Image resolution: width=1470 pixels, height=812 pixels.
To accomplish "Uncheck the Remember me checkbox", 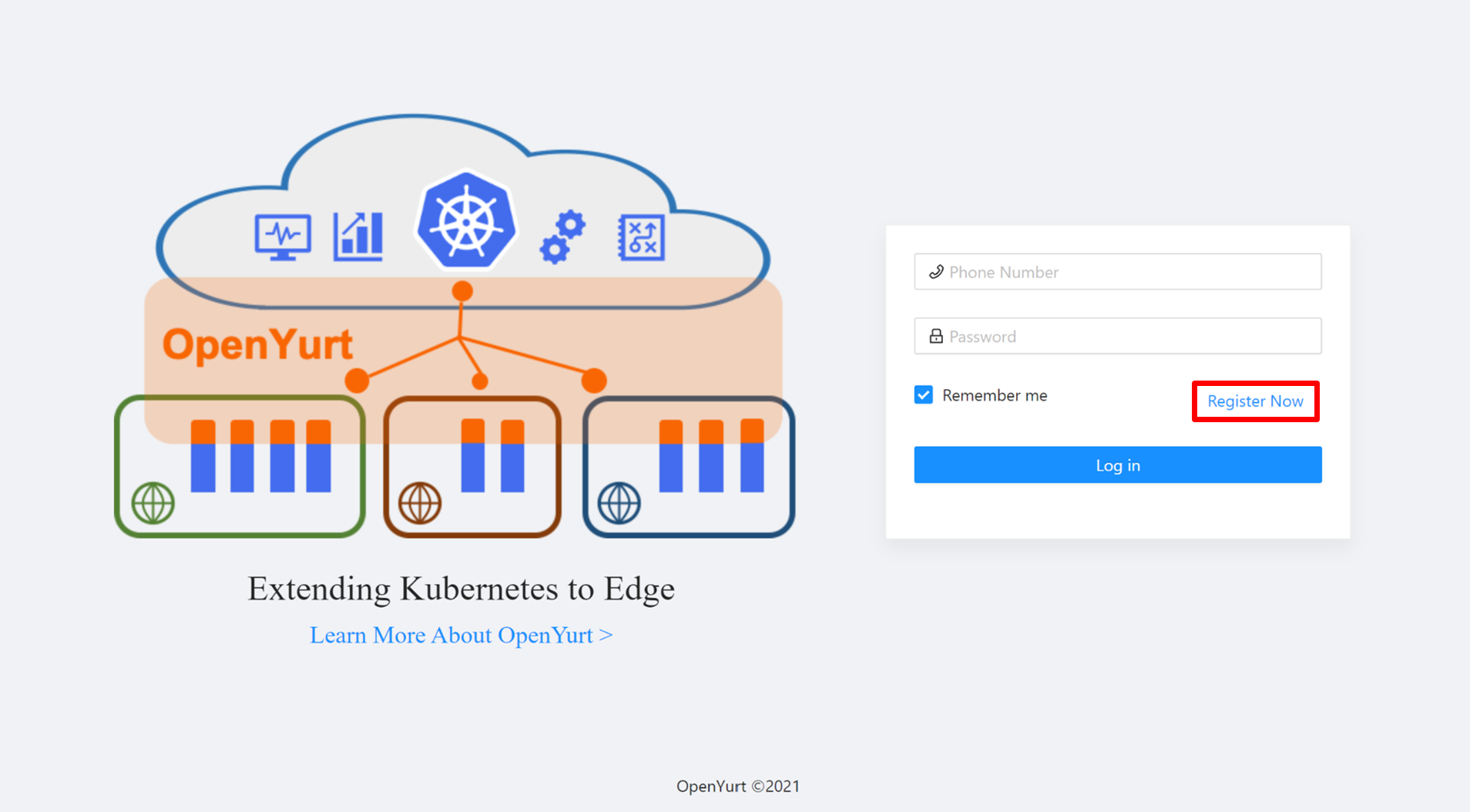I will 924,395.
